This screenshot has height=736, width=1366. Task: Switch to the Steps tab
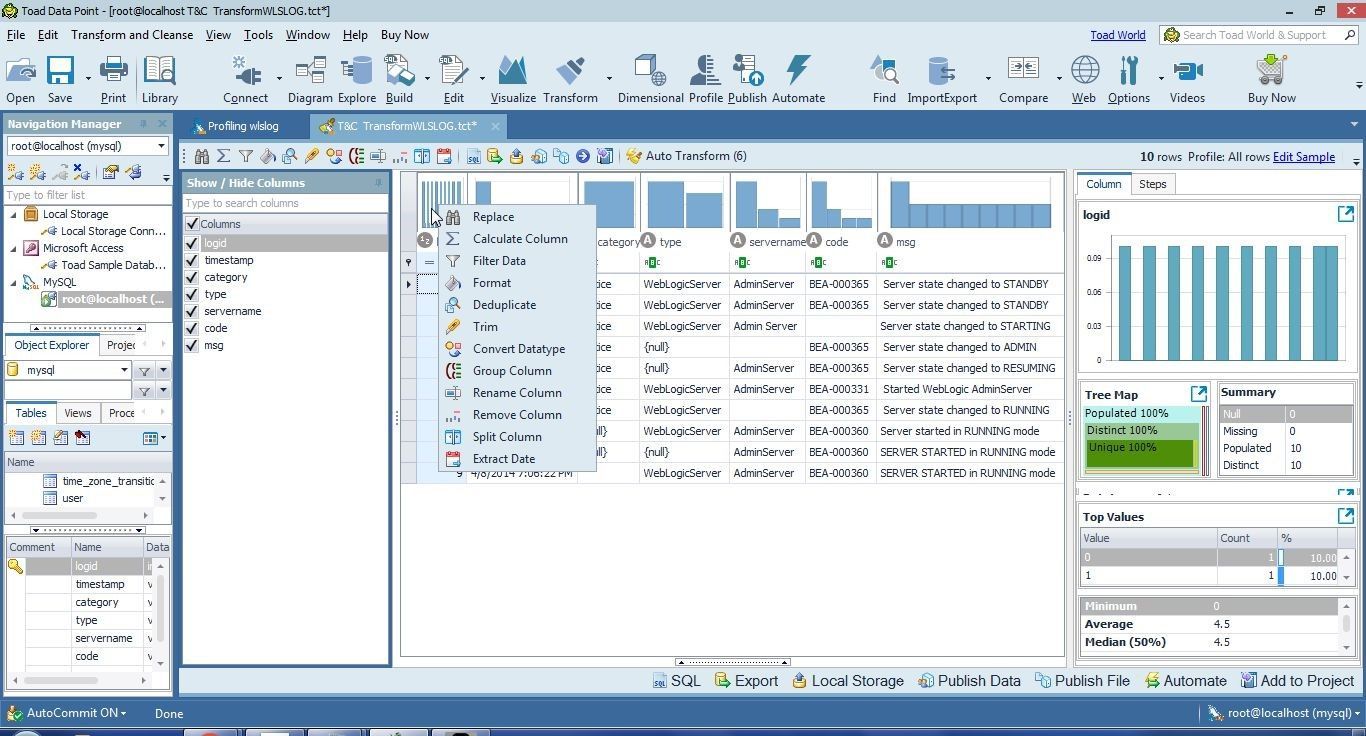pyautogui.click(x=1152, y=184)
